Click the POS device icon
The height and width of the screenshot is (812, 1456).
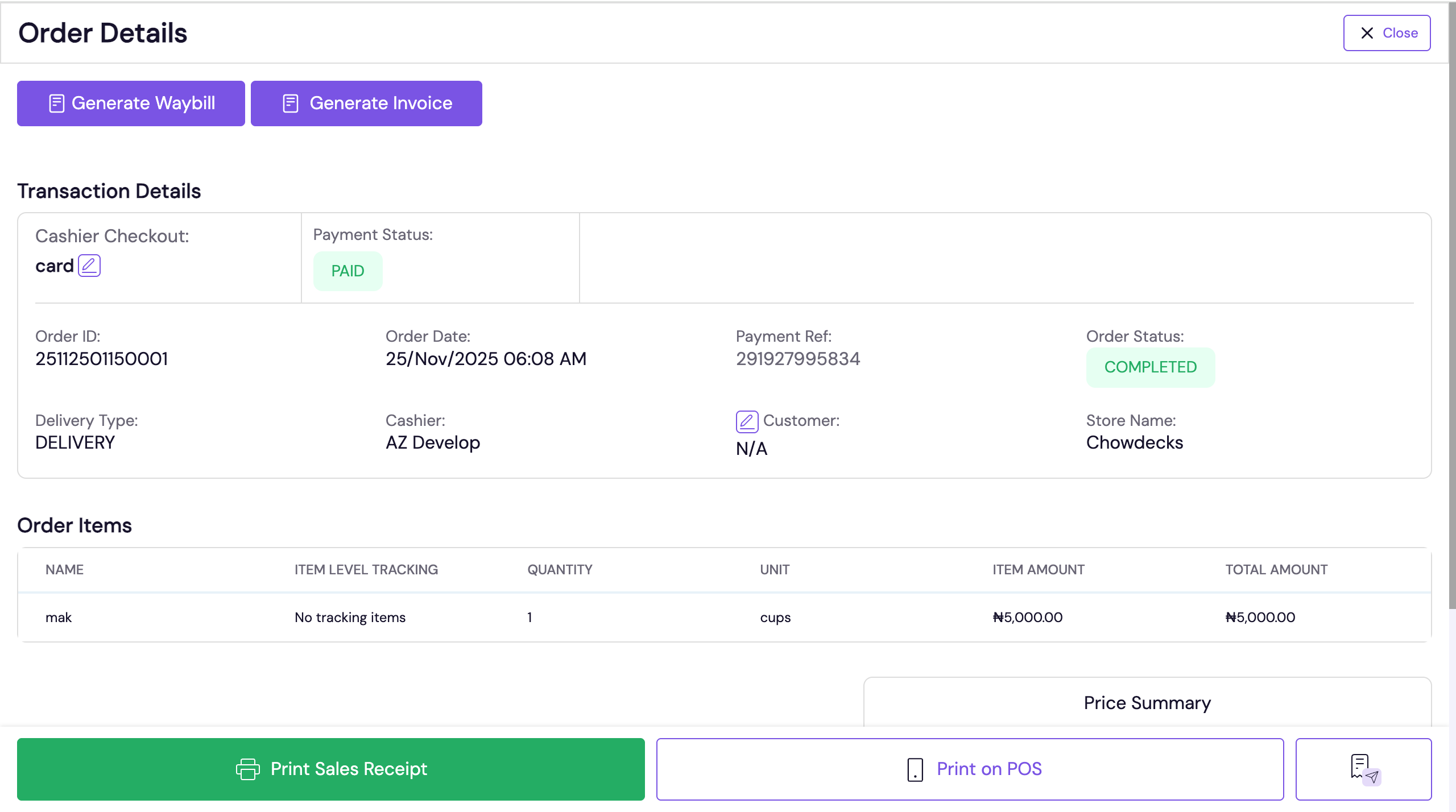[915, 769]
